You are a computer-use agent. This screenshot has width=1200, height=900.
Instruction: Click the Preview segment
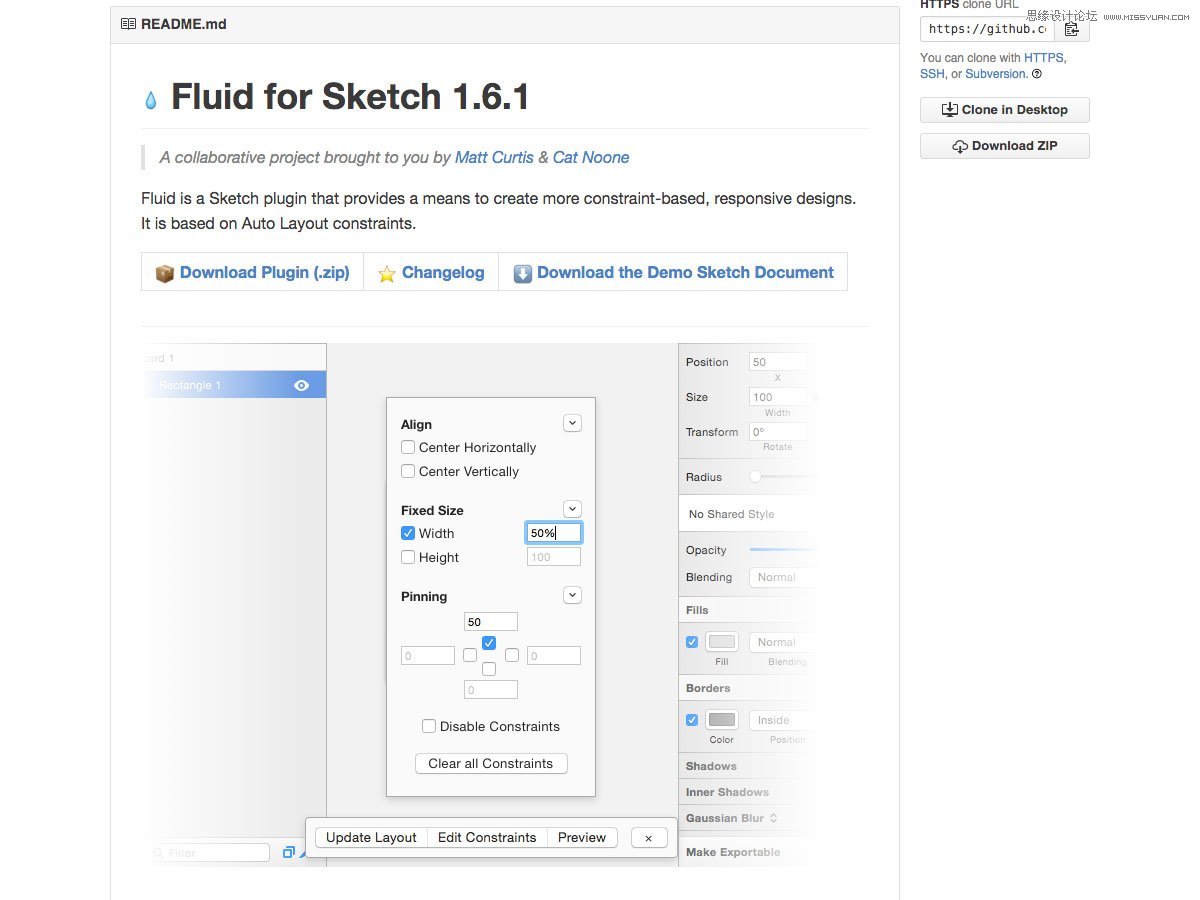click(x=582, y=837)
